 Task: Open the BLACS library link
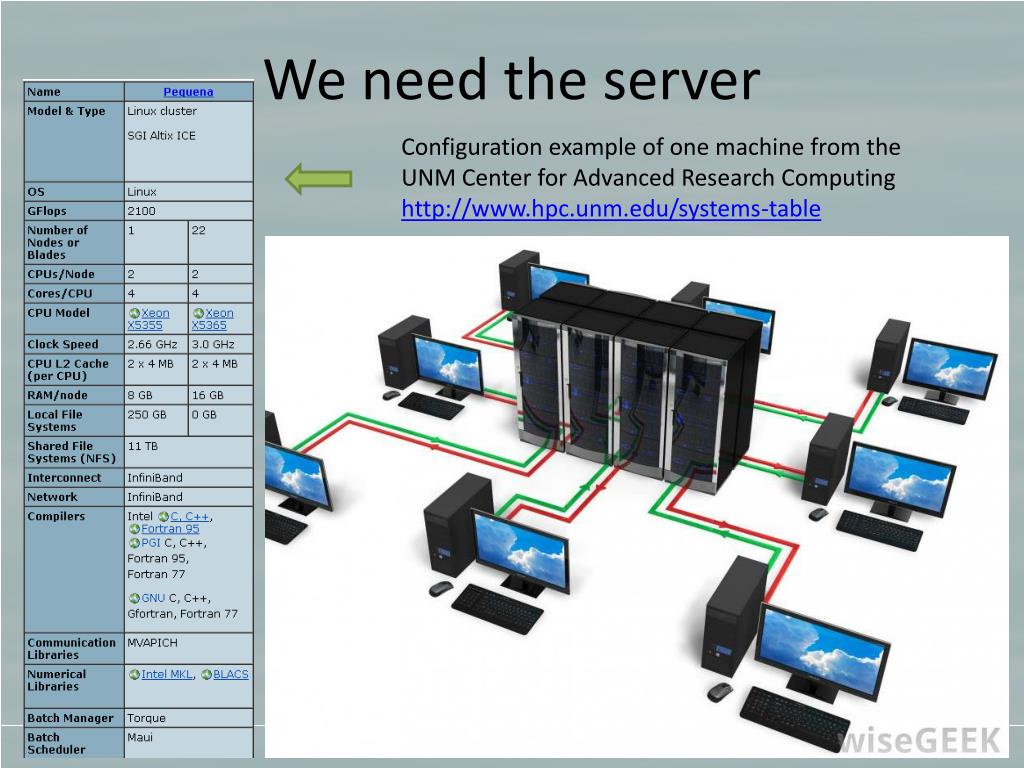point(231,675)
